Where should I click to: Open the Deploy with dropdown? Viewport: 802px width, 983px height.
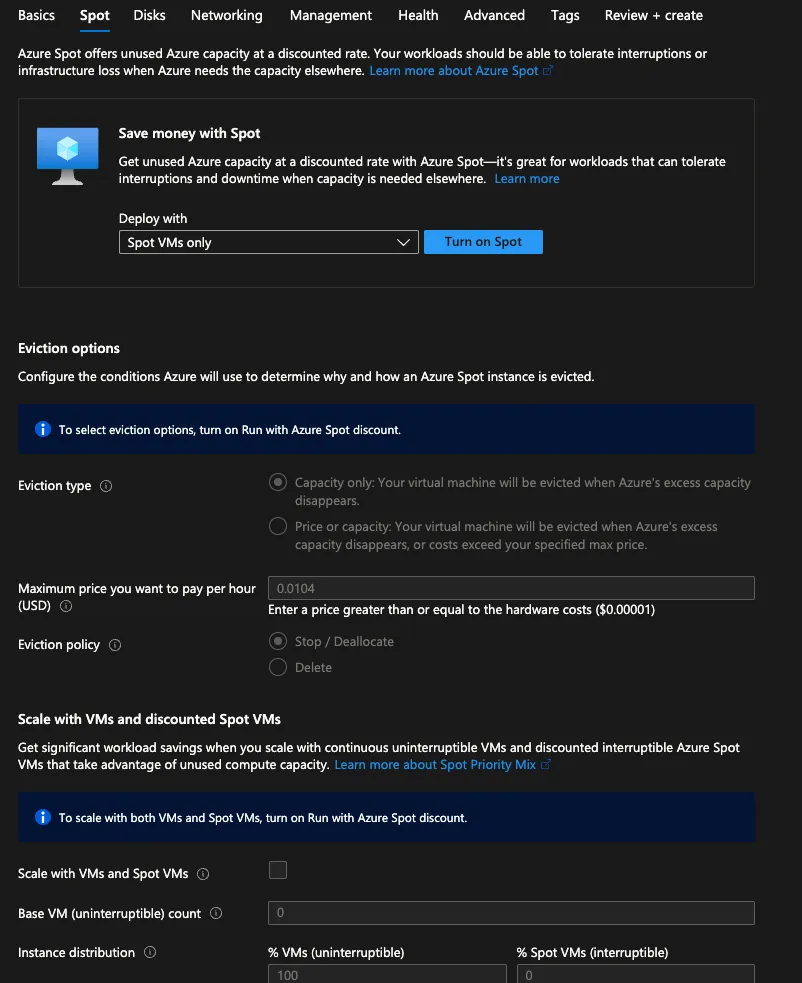coord(268,242)
